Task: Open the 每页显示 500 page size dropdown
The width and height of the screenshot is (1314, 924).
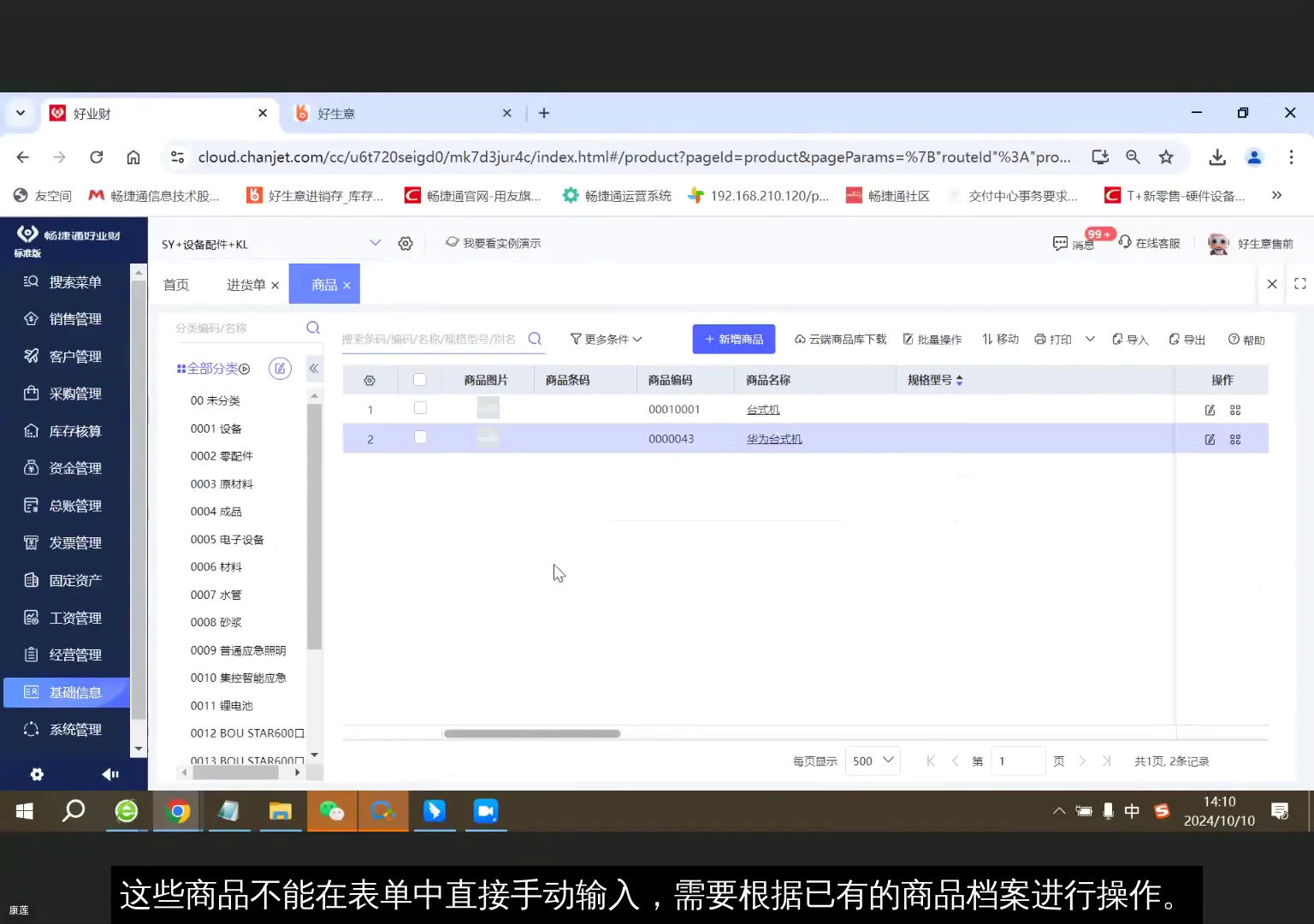Action: click(872, 761)
